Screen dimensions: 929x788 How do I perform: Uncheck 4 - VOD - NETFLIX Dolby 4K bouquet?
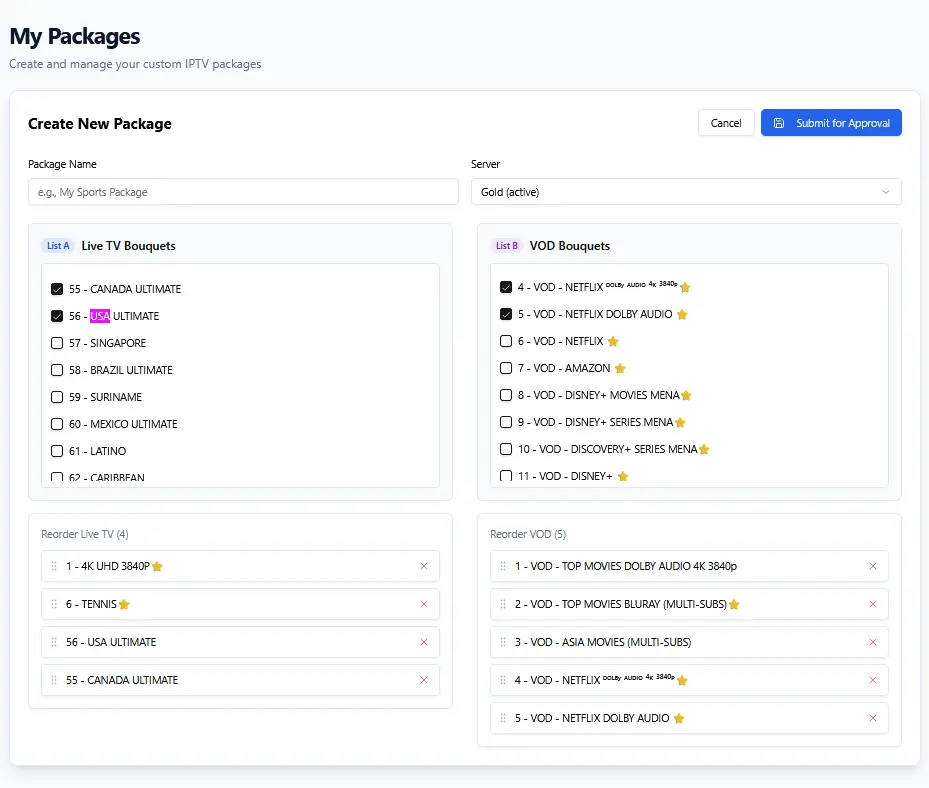point(506,287)
